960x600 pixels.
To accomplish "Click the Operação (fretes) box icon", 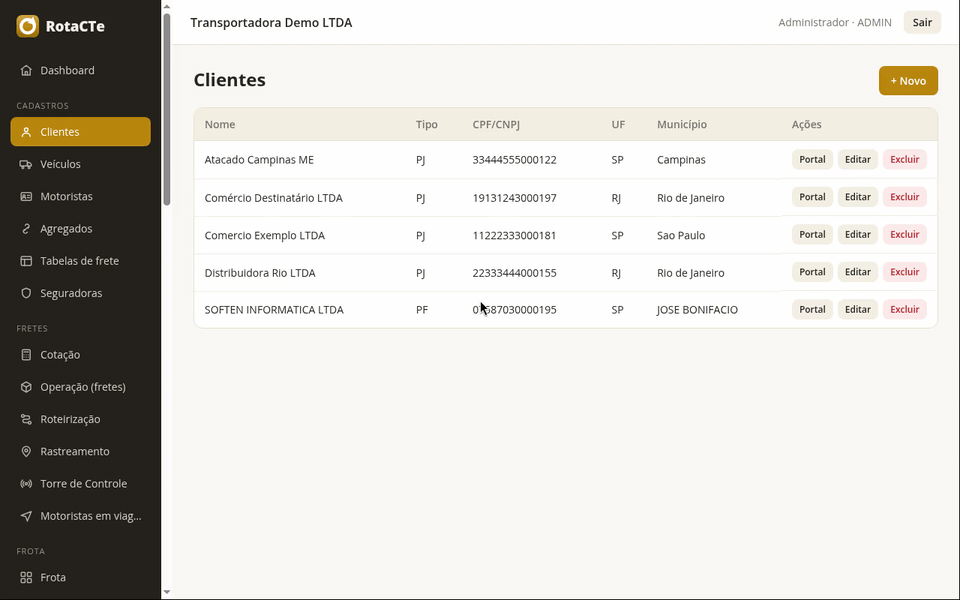I will click(26, 387).
